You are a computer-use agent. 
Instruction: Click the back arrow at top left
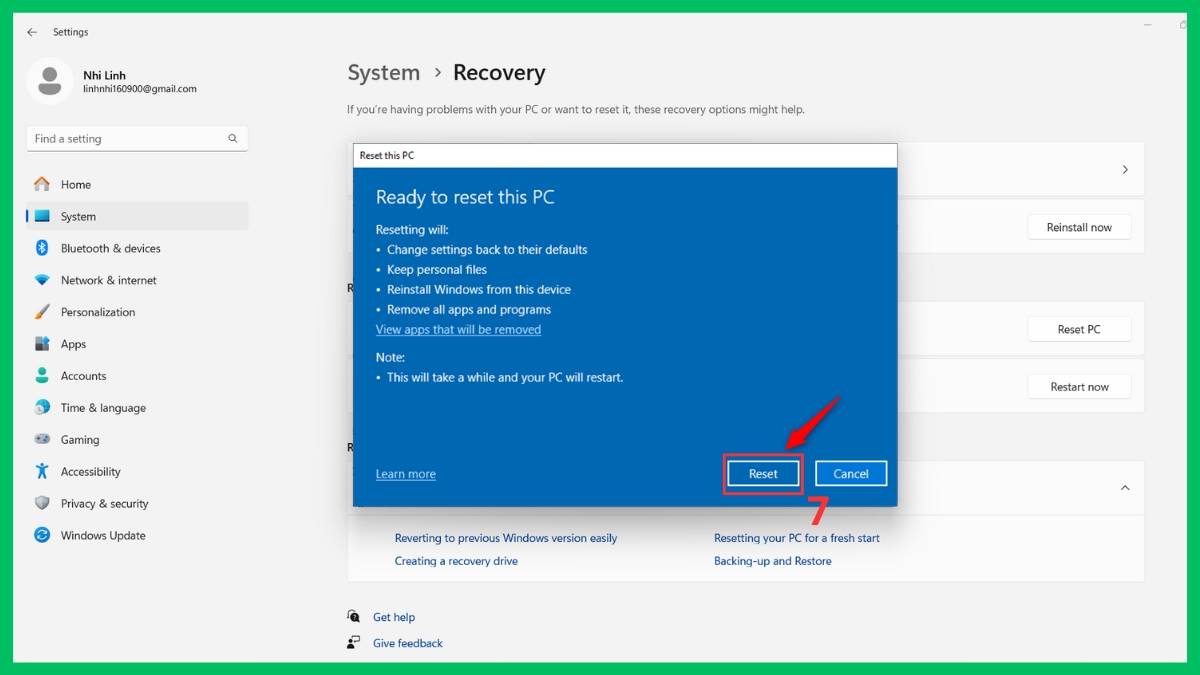point(31,31)
